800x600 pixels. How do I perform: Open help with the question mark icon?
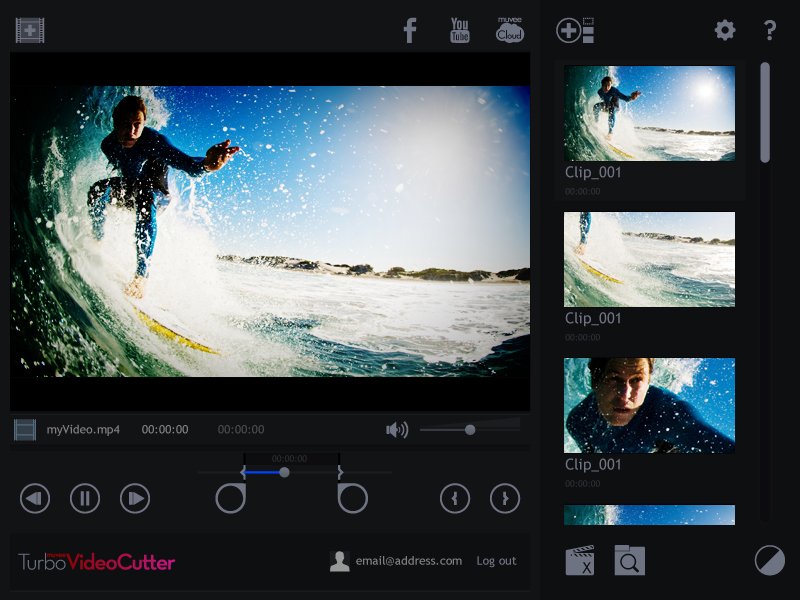[x=770, y=31]
